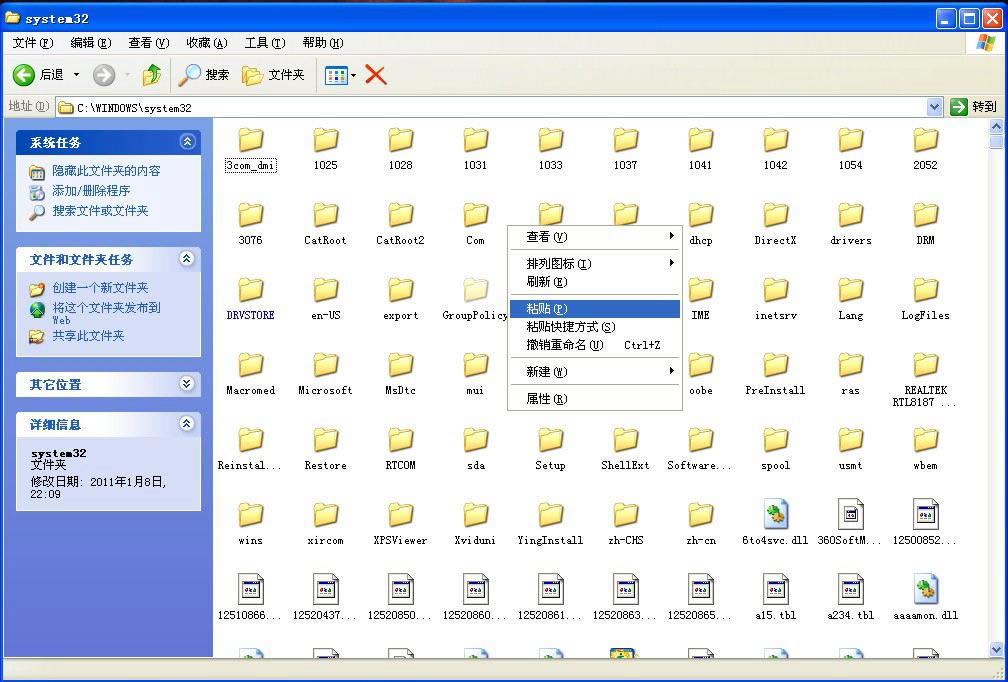Click the Up folder toolbar icon
The image size is (1008, 682).
coord(152,75)
